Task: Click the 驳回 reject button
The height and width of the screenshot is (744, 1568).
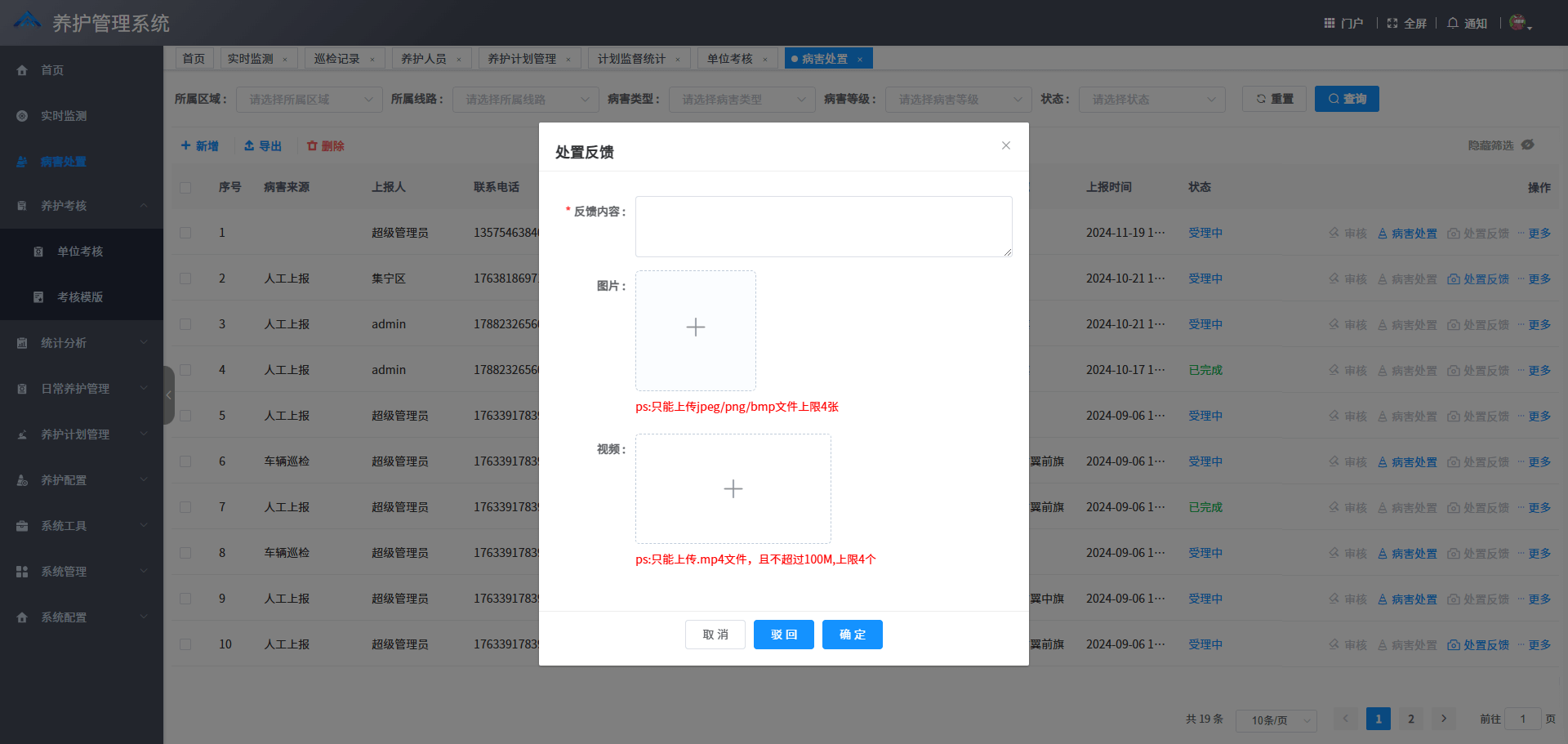Action: tap(783, 635)
